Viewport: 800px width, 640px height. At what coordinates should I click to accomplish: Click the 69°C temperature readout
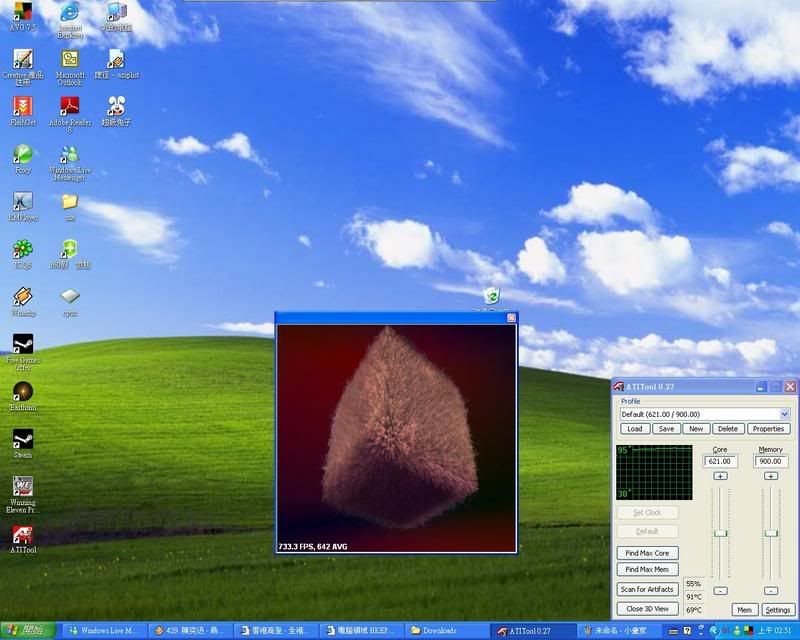[x=693, y=610]
